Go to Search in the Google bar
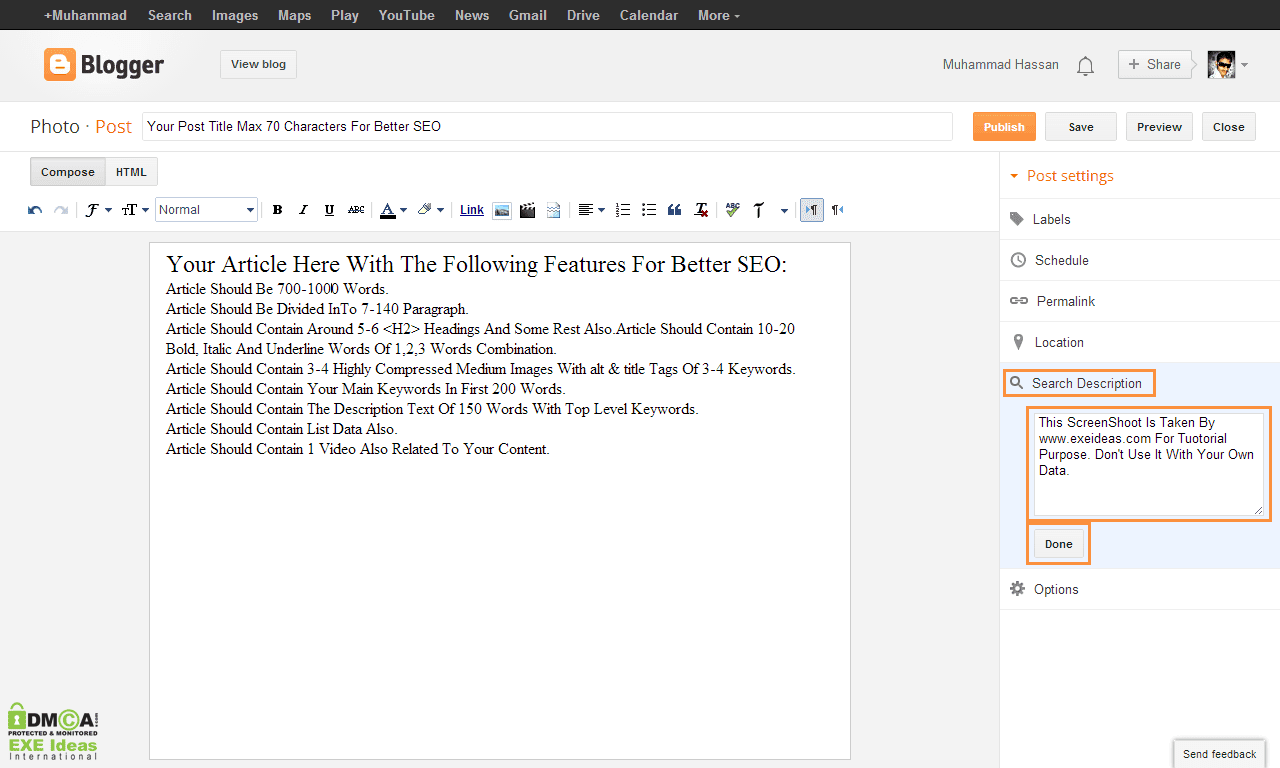1280x768 pixels. [170, 15]
